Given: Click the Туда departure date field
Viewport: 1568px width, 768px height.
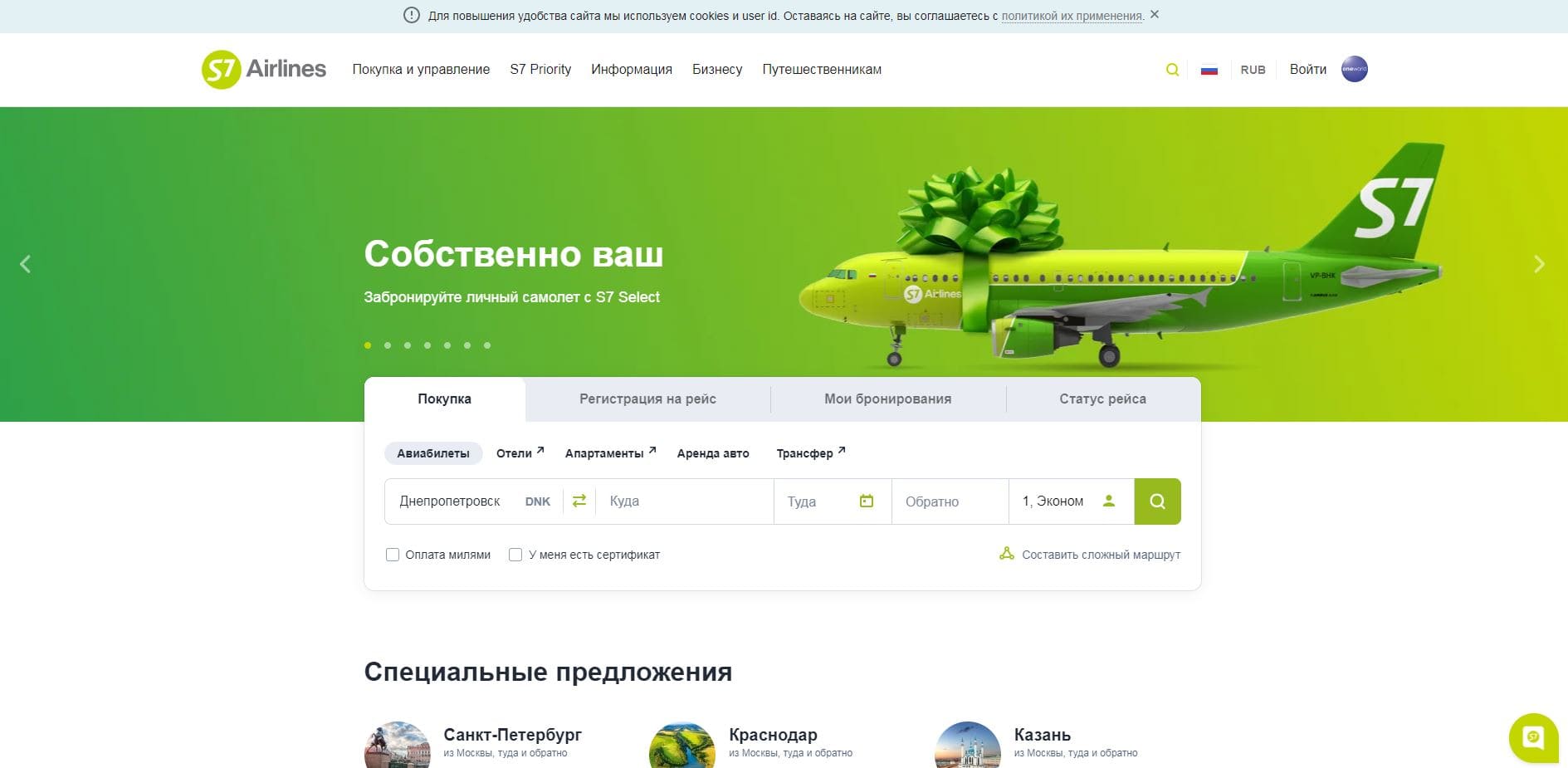Looking at the screenshot, I should point(833,501).
